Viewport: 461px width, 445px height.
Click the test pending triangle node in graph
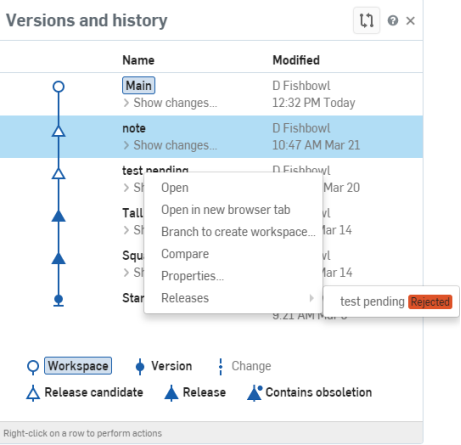click(59, 173)
